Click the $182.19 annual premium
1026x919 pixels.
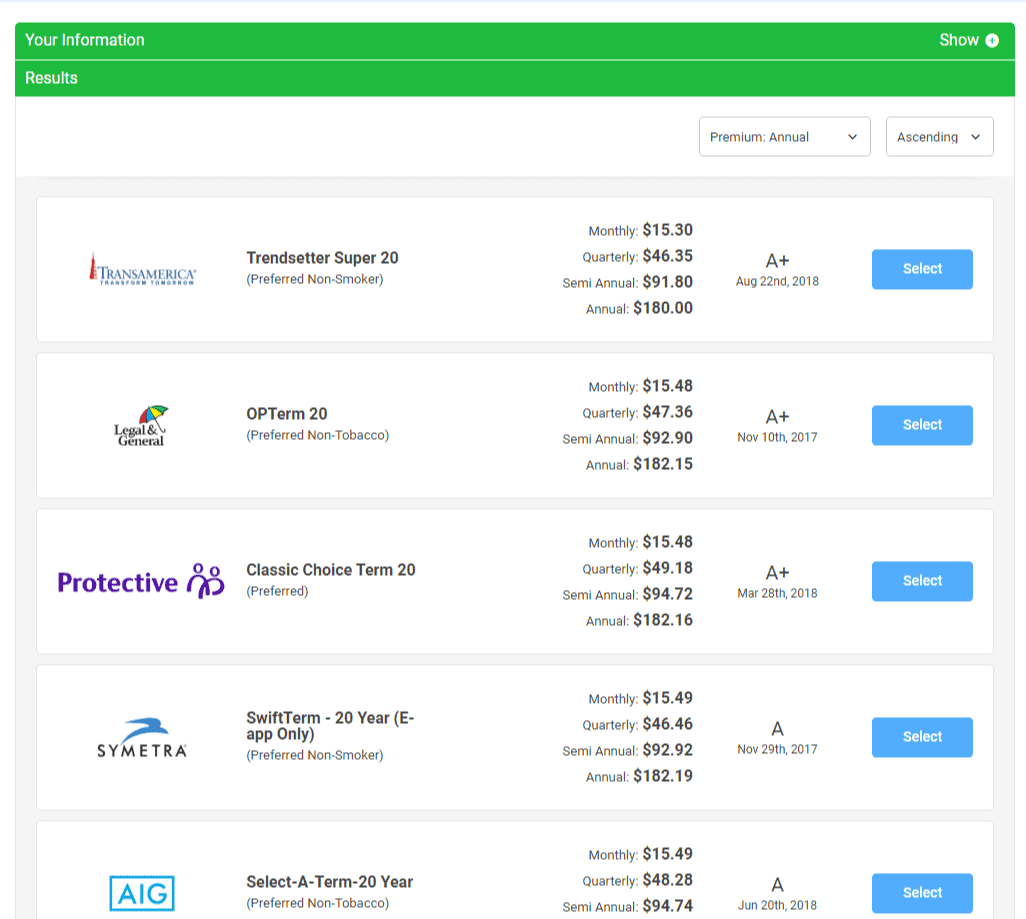tap(662, 776)
